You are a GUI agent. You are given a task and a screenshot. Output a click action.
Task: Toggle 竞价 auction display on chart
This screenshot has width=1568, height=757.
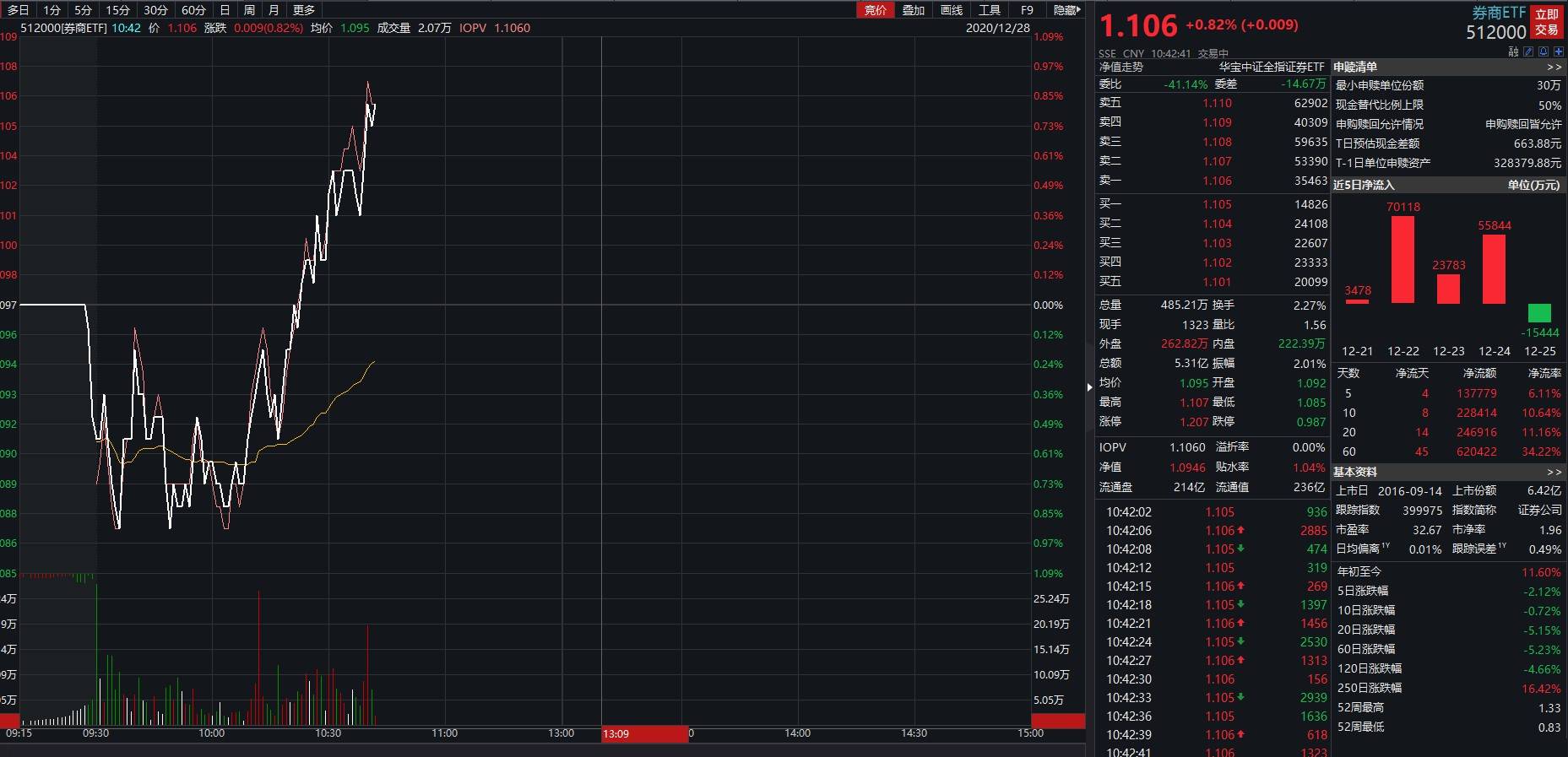(x=876, y=10)
